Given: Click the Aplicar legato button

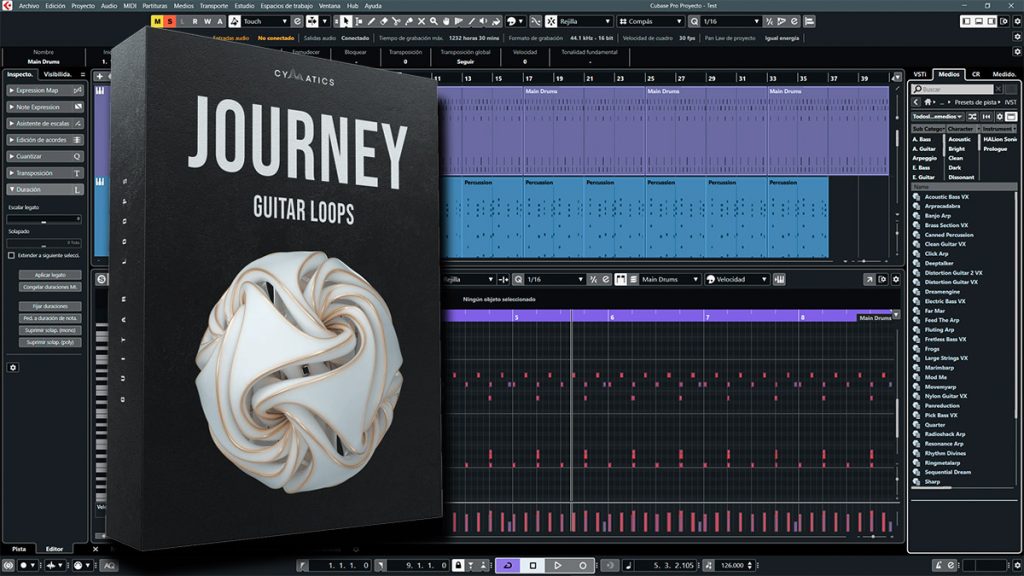Looking at the screenshot, I should coord(50,274).
